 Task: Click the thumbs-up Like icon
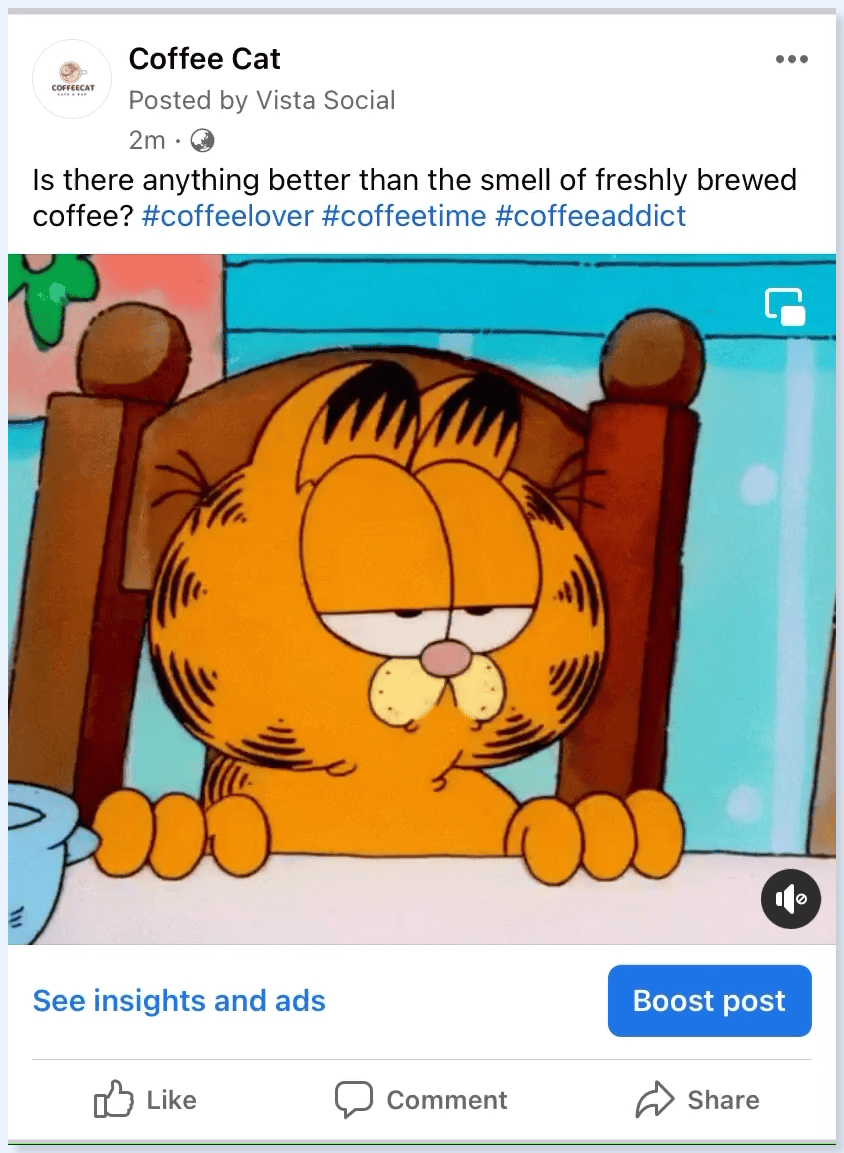tap(114, 1099)
